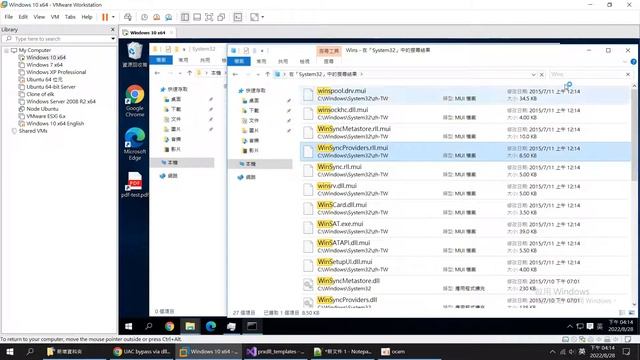
Task: Open Microsoft Edge desktop shortcut
Action: [135, 144]
